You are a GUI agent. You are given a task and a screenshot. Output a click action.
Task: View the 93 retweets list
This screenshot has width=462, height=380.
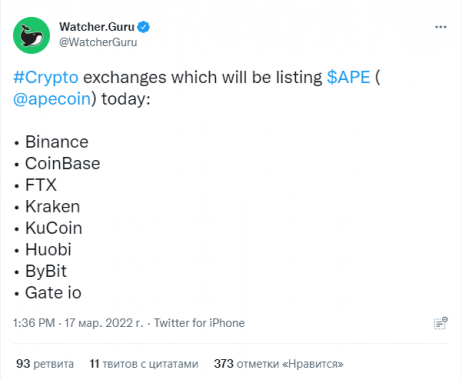click(45, 364)
